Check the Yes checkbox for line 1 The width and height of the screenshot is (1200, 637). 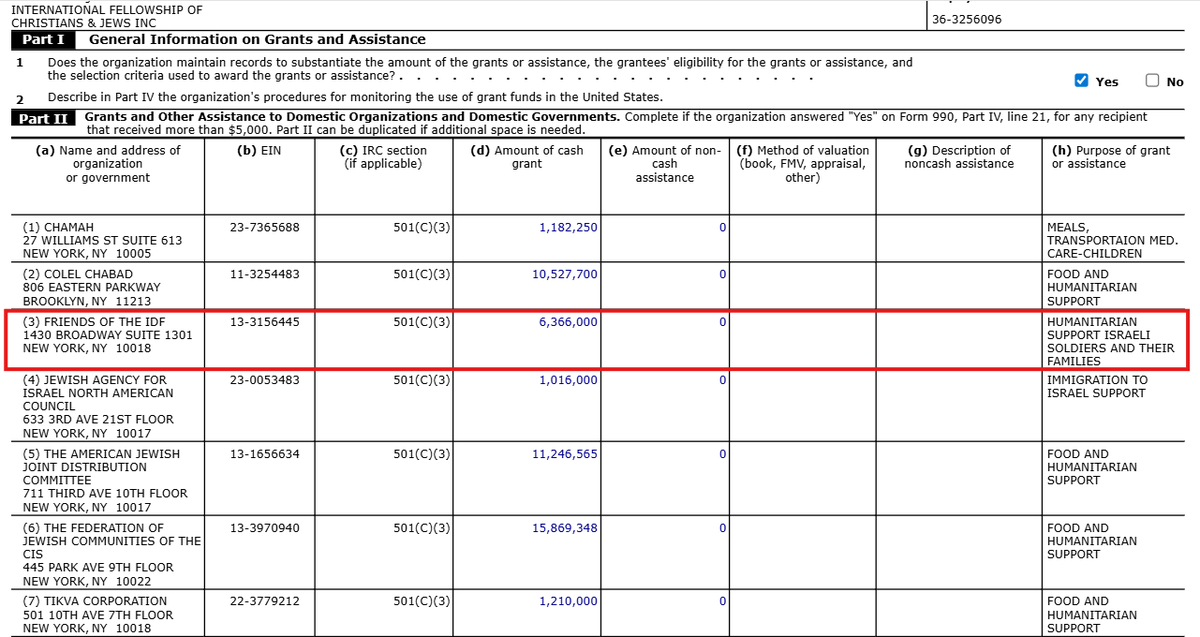coord(1081,81)
